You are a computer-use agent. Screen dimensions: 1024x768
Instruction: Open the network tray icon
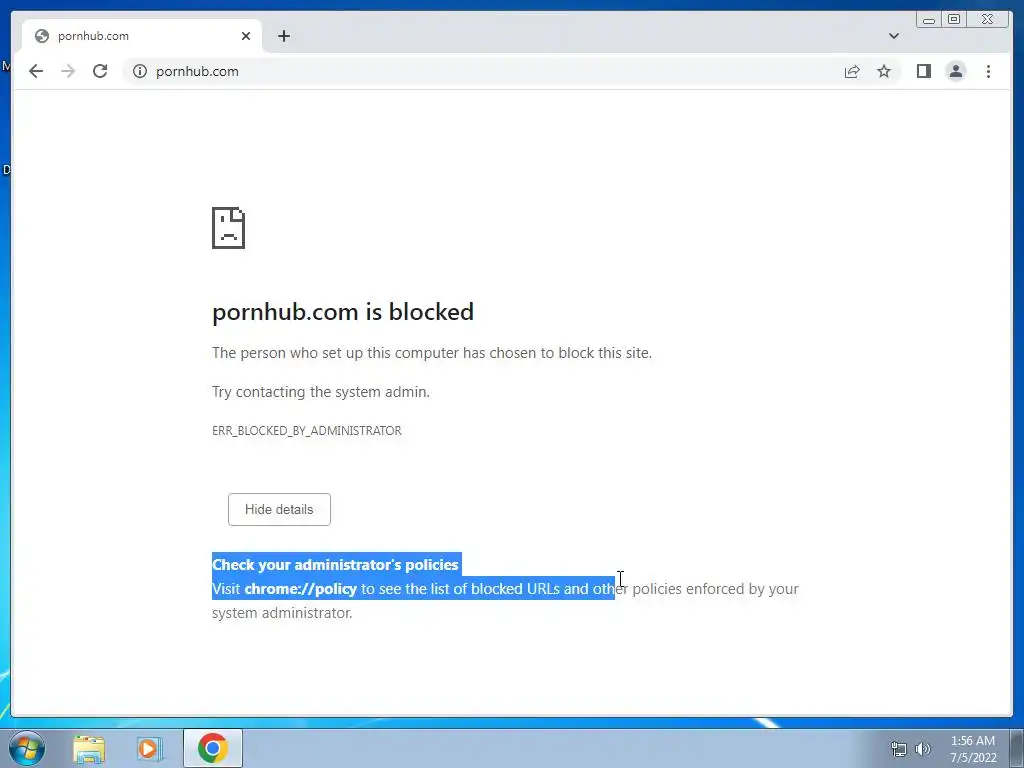[x=899, y=749]
